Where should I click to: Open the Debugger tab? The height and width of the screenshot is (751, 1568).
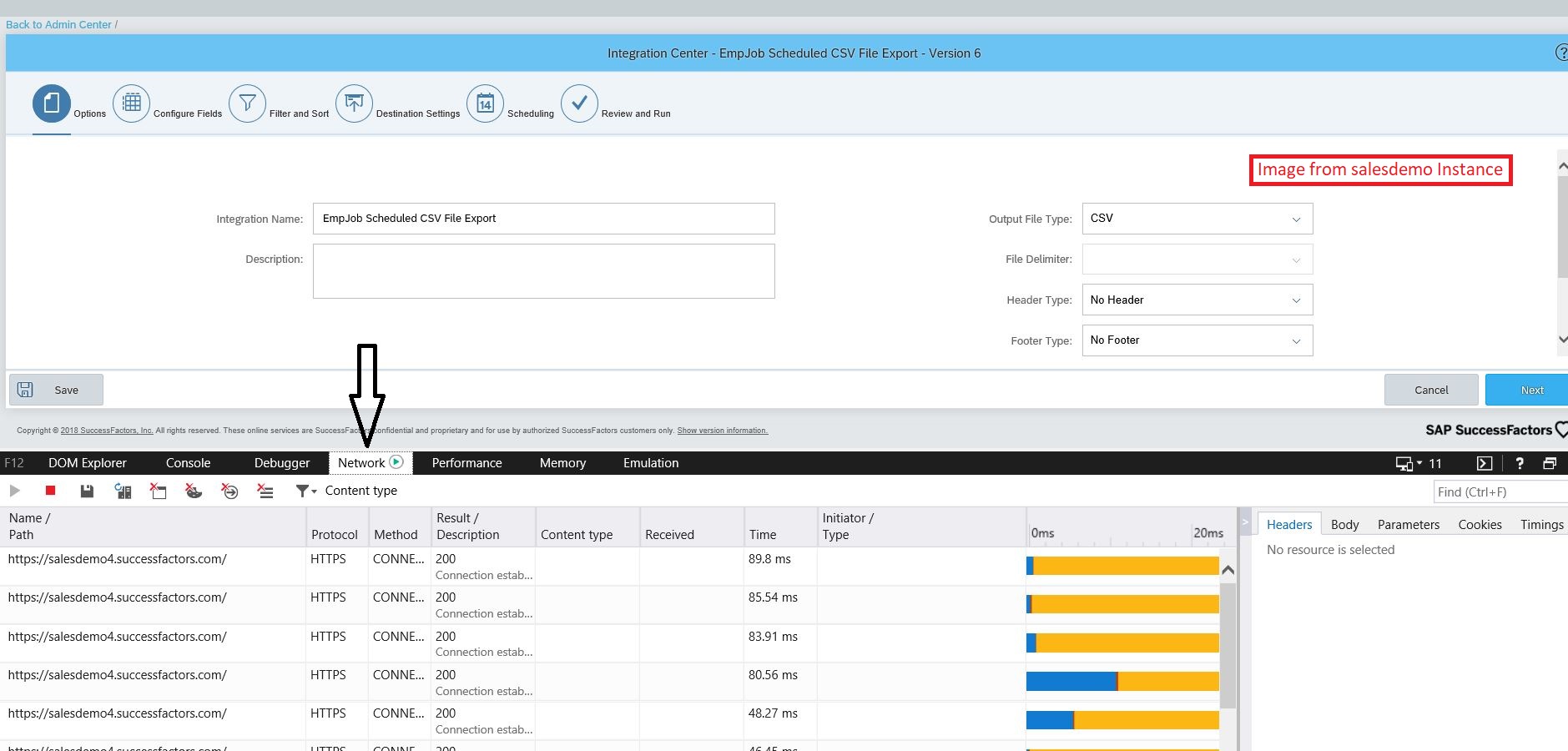click(282, 463)
